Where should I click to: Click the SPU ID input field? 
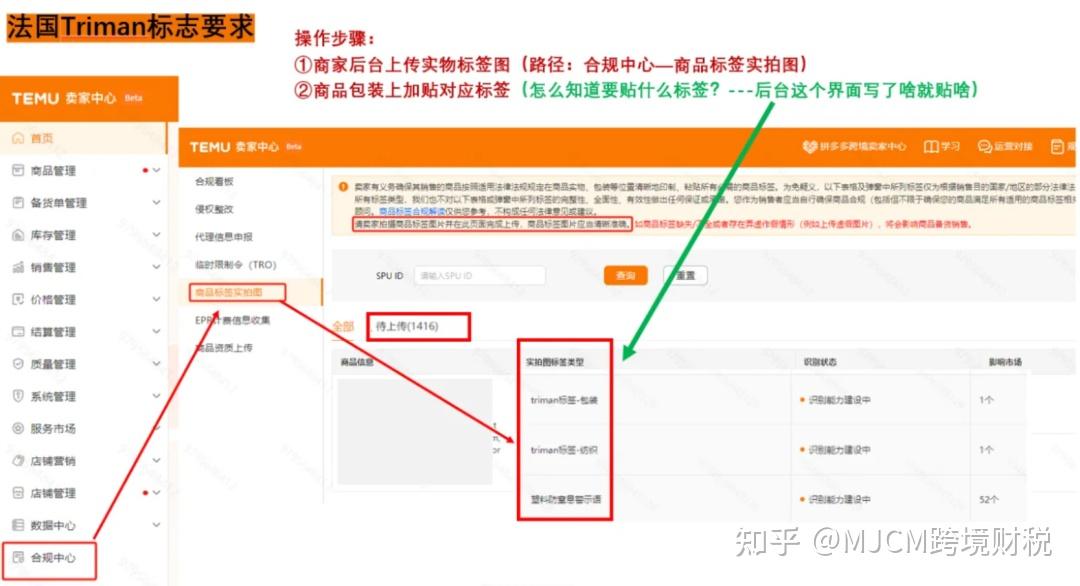click(478, 275)
